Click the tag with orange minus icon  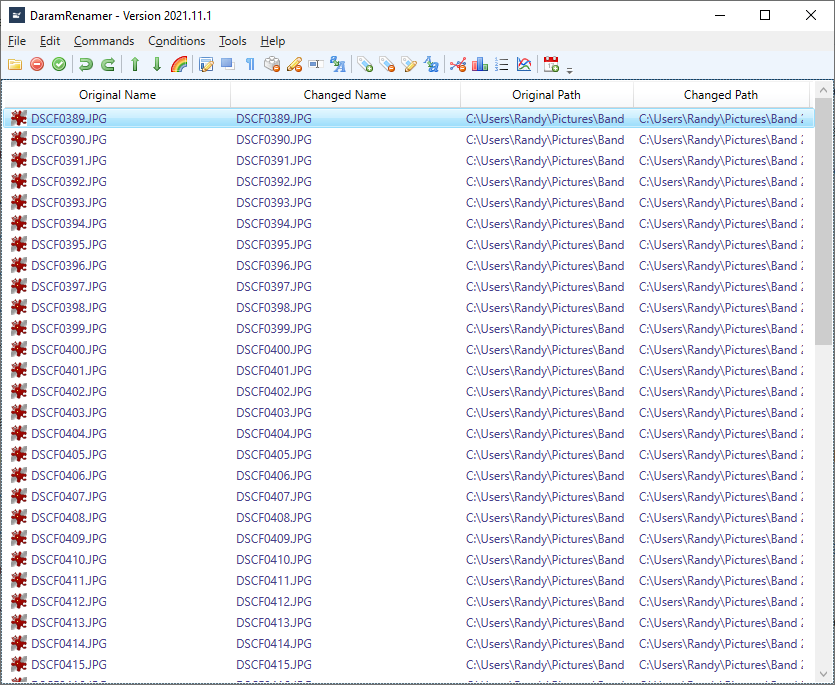(387, 64)
